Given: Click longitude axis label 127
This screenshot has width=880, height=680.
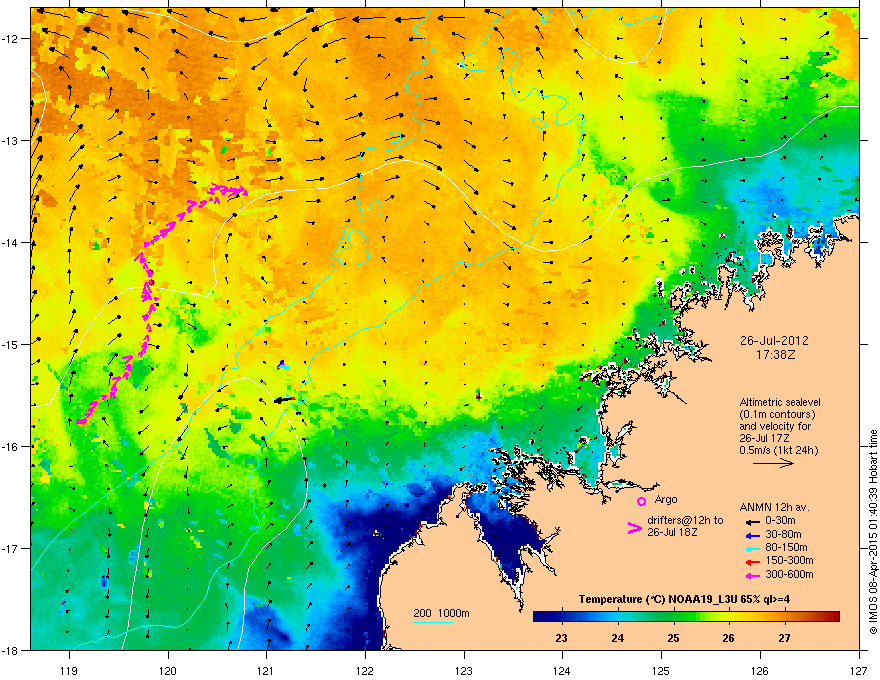Looking at the screenshot, I should coord(859,670).
